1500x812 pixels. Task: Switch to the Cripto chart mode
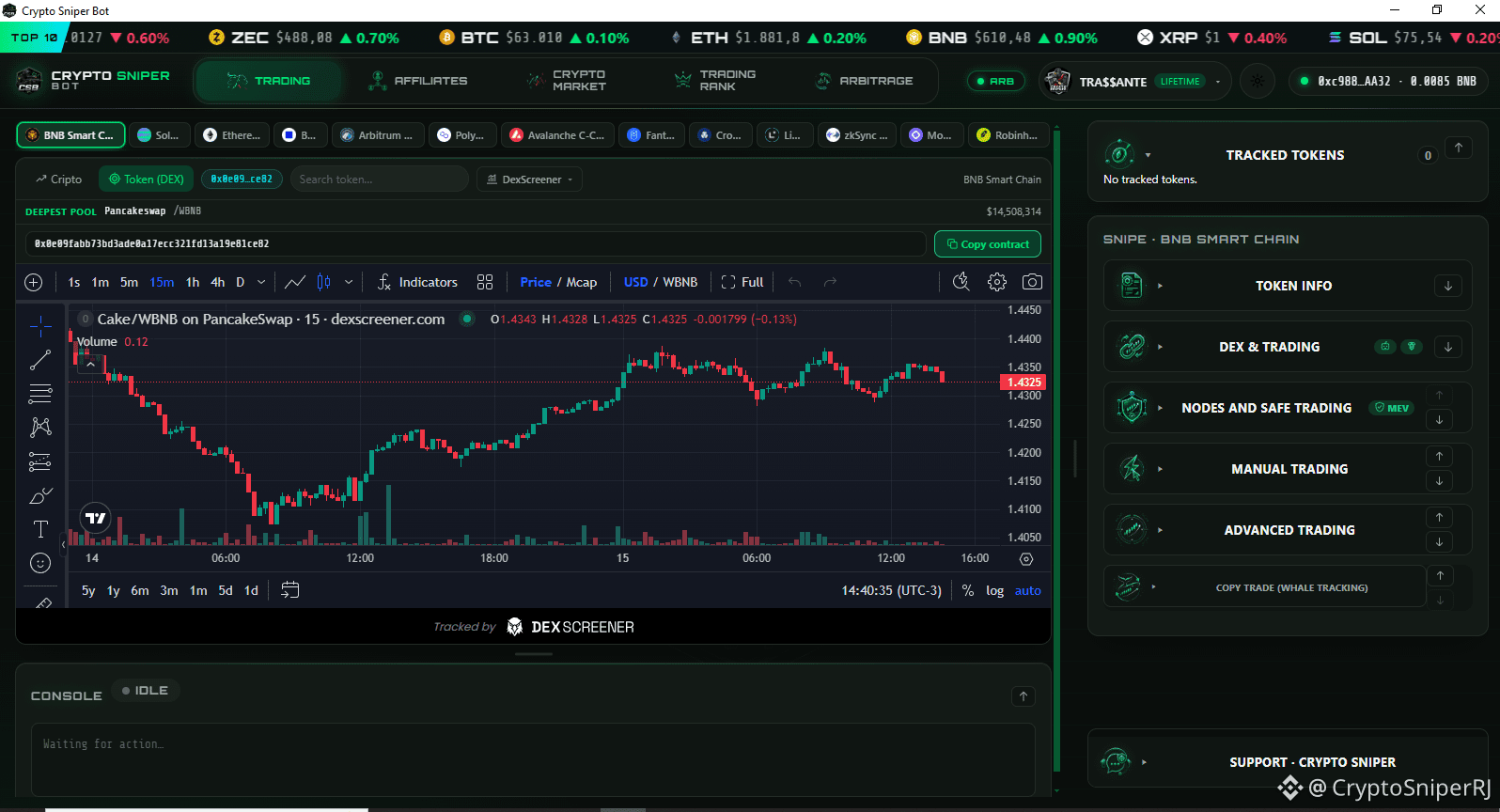[58, 179]
